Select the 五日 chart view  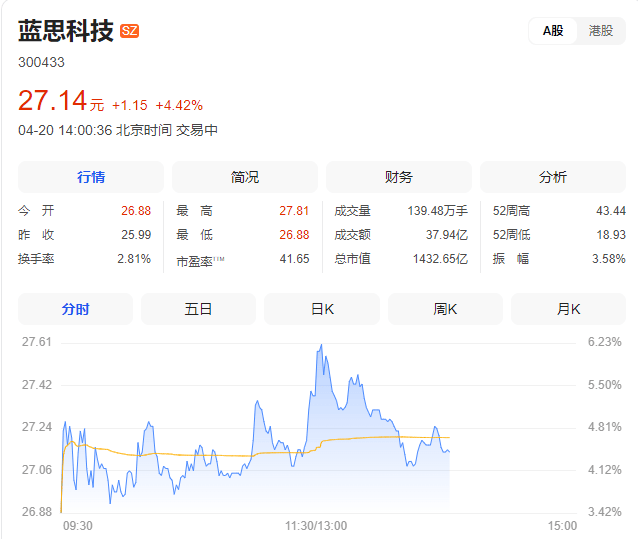(199, 309)
